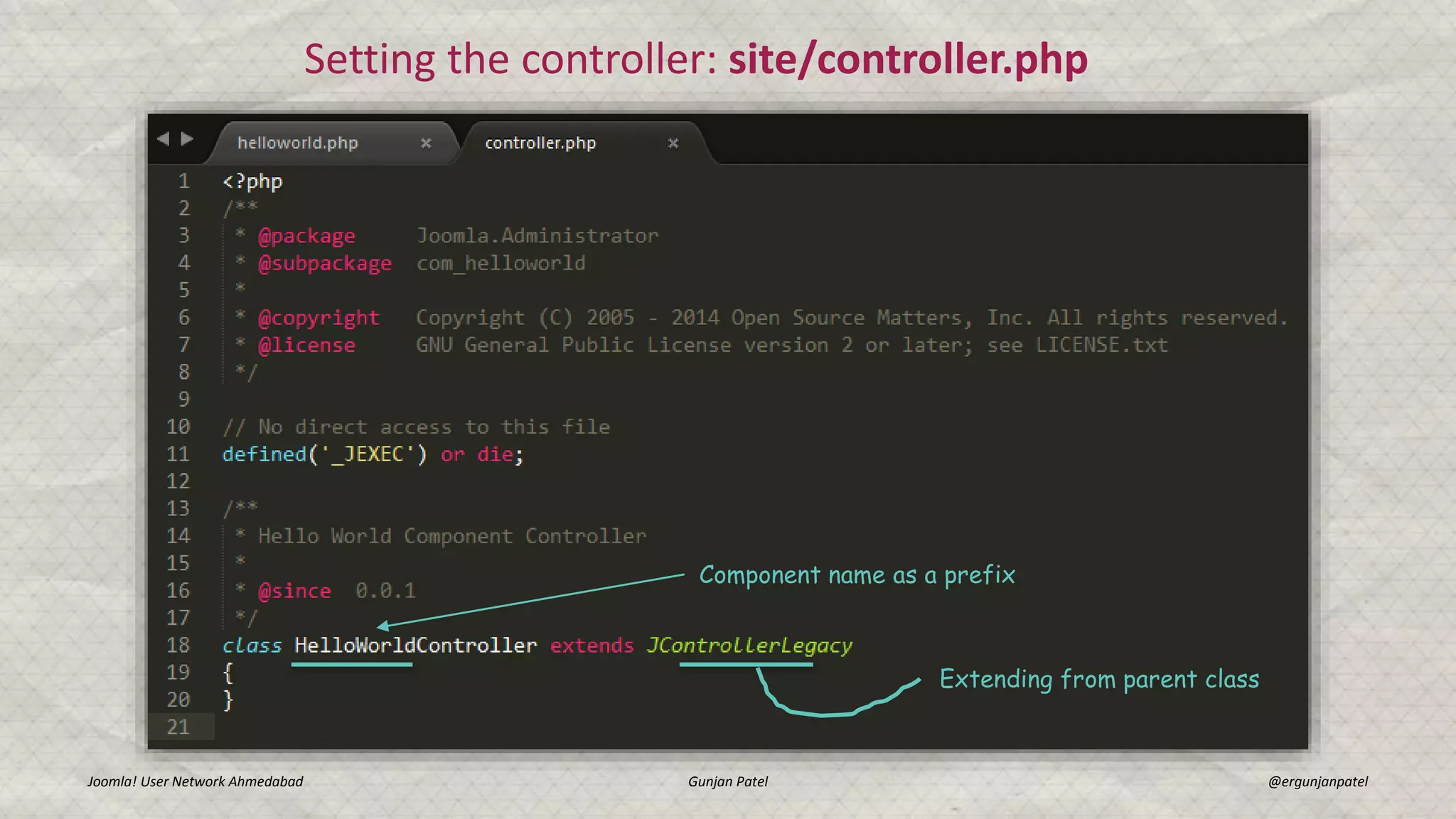Click line number 21 in gutter
Screen dimensions: 1456x819
(x=178, y=727)
